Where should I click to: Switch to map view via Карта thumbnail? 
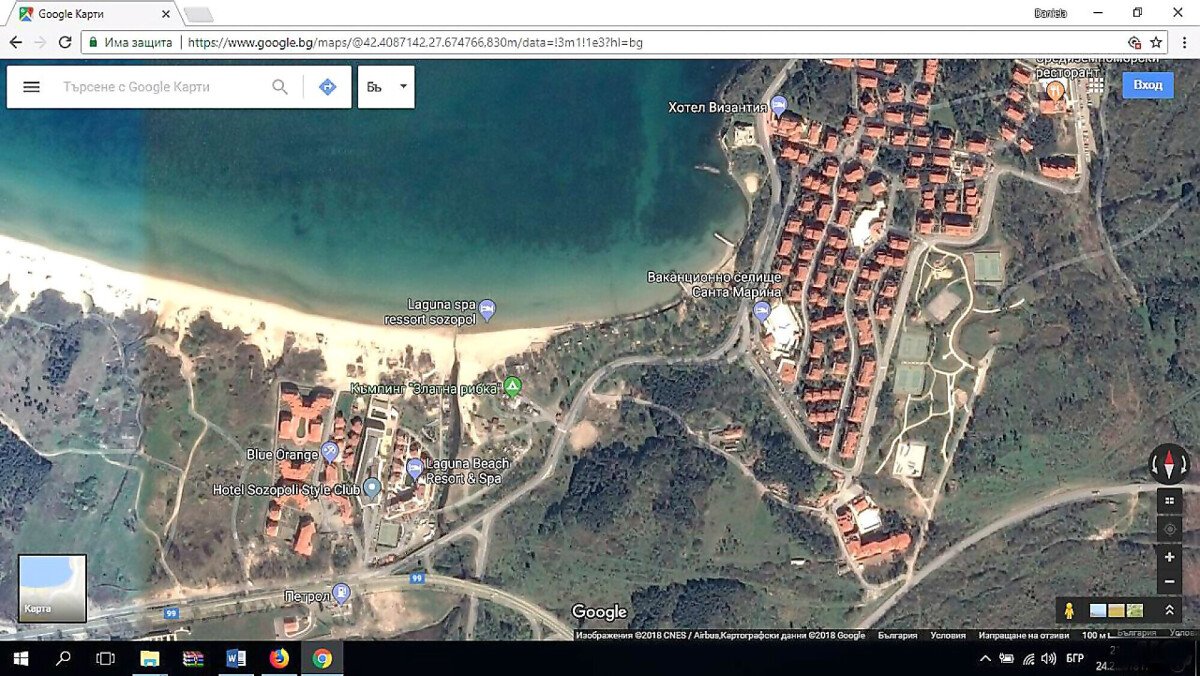tap(52, 588)
